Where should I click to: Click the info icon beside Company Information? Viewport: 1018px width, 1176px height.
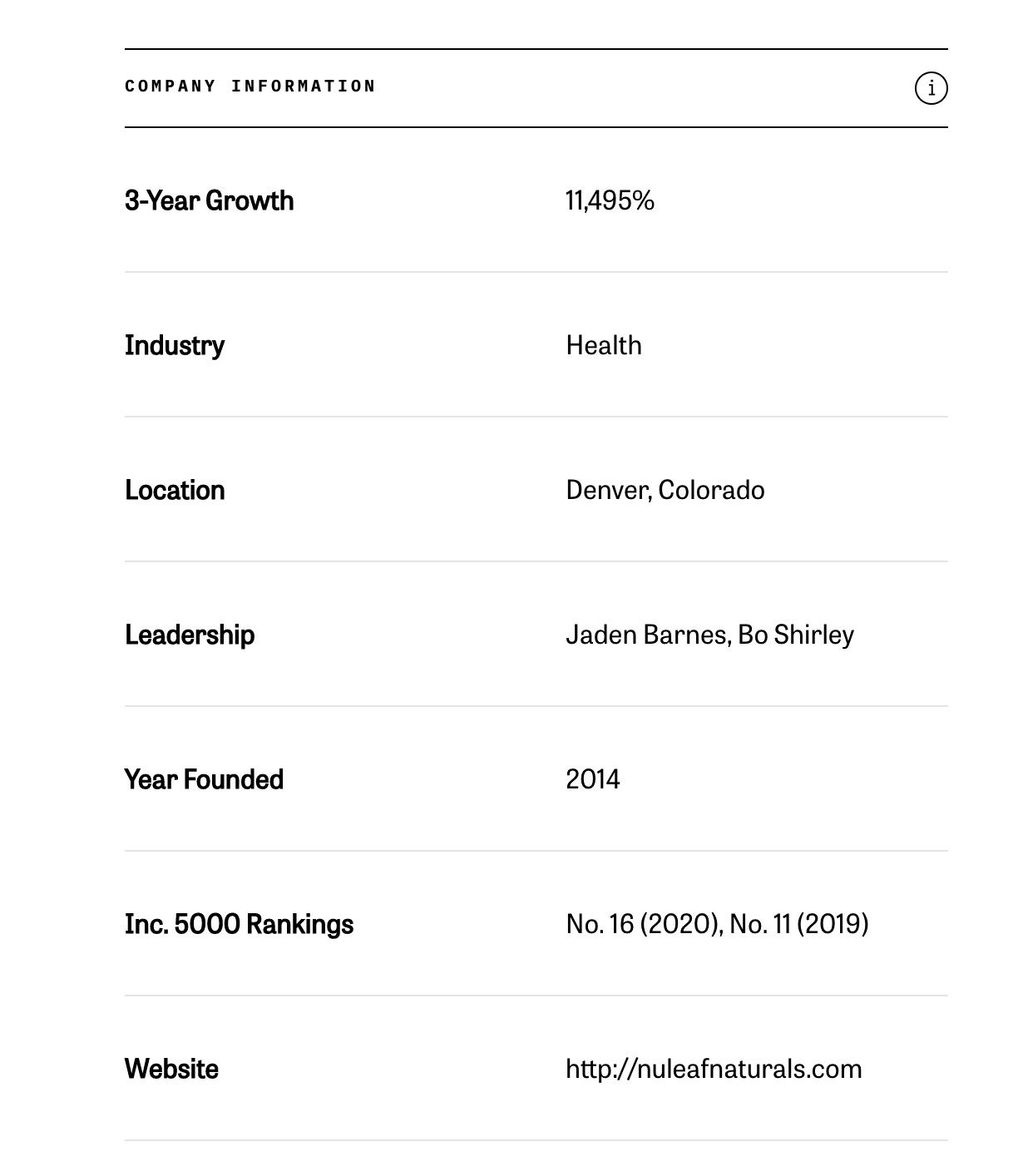point(931,87)
